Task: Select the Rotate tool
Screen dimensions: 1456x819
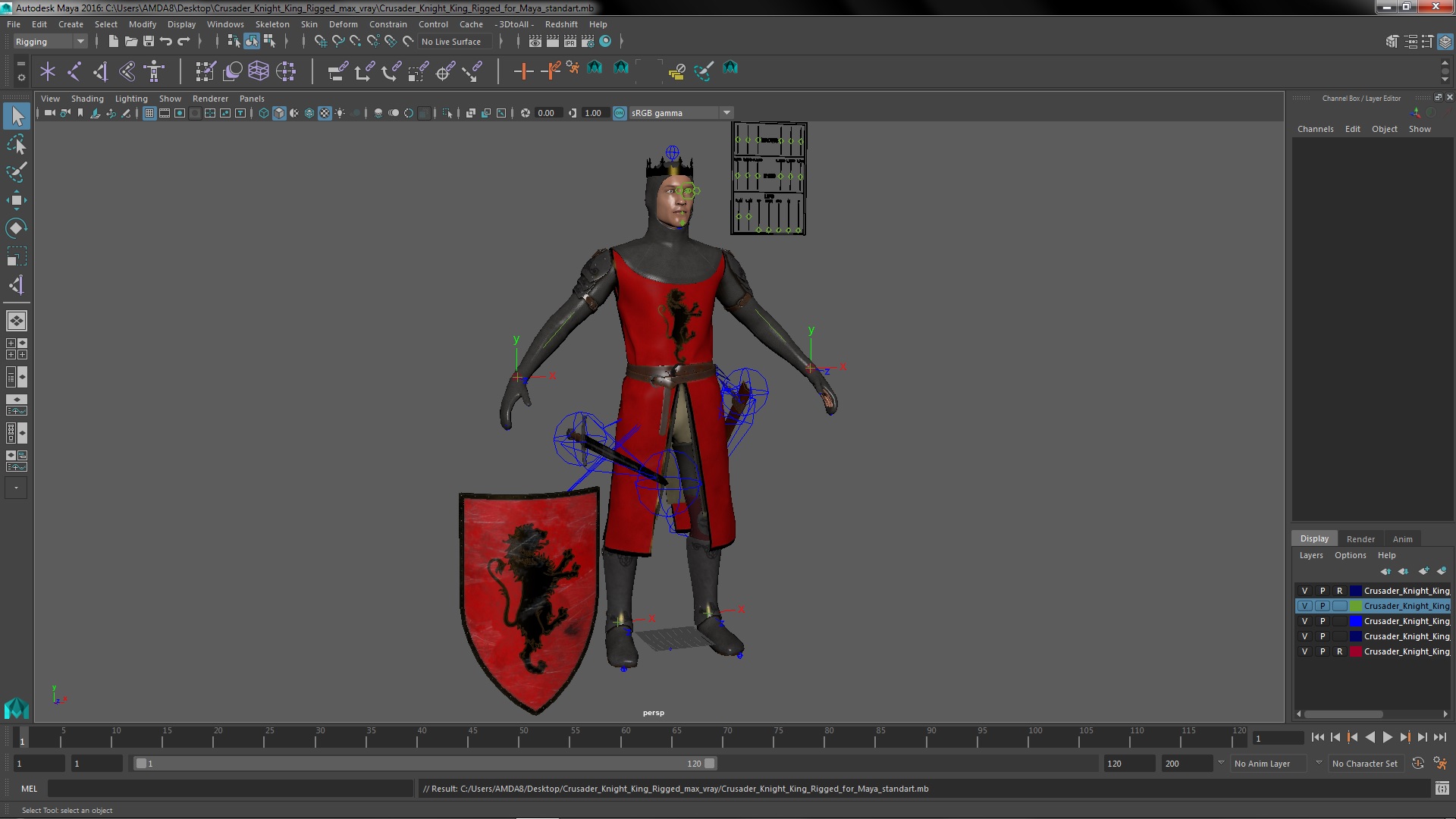Action: click(x=17, y=228)
